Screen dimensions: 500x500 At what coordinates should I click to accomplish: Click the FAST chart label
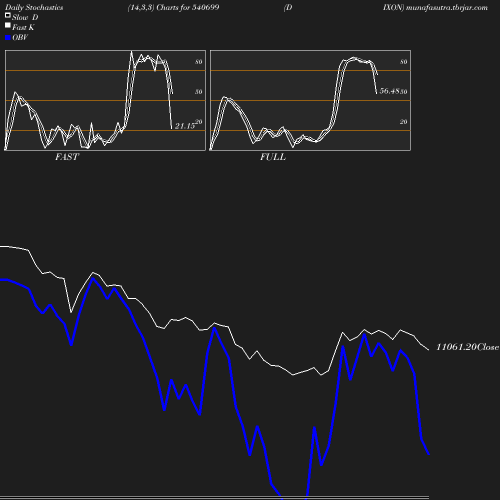click(x=67, y=157)
